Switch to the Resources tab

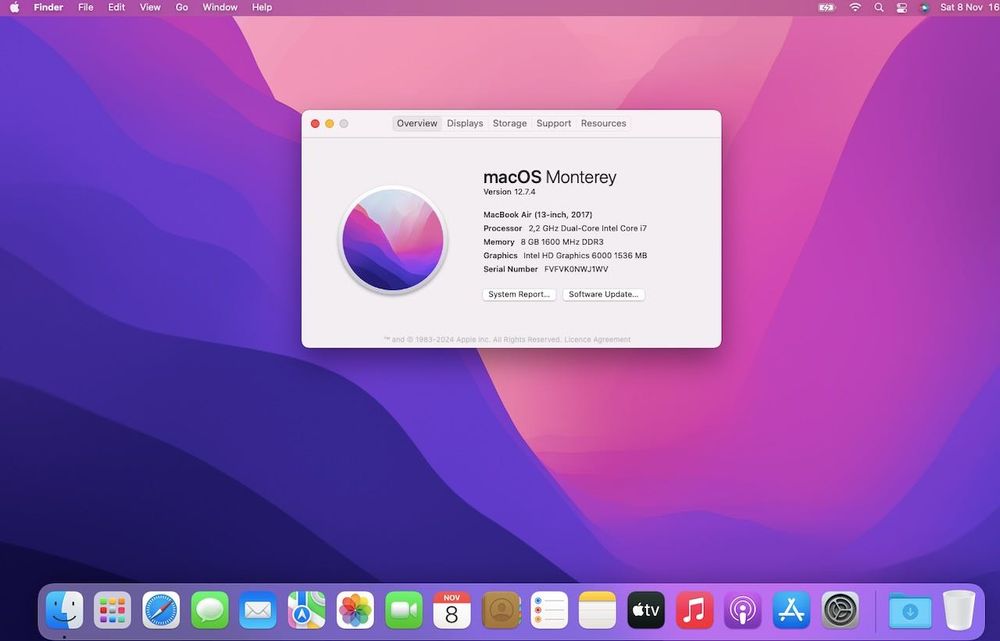click(x=603, y=123)
